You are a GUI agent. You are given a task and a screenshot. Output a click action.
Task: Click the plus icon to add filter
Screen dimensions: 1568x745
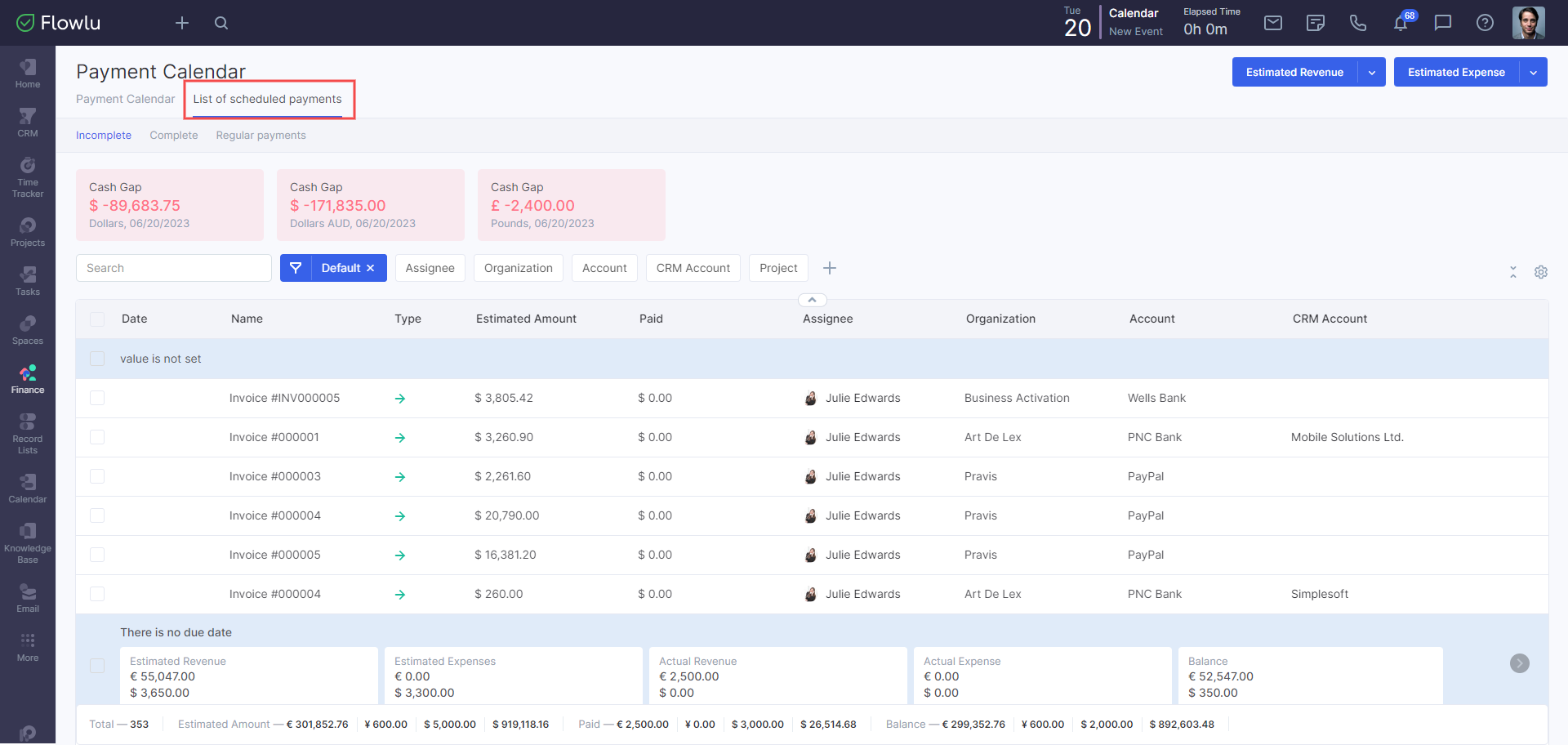829,268
